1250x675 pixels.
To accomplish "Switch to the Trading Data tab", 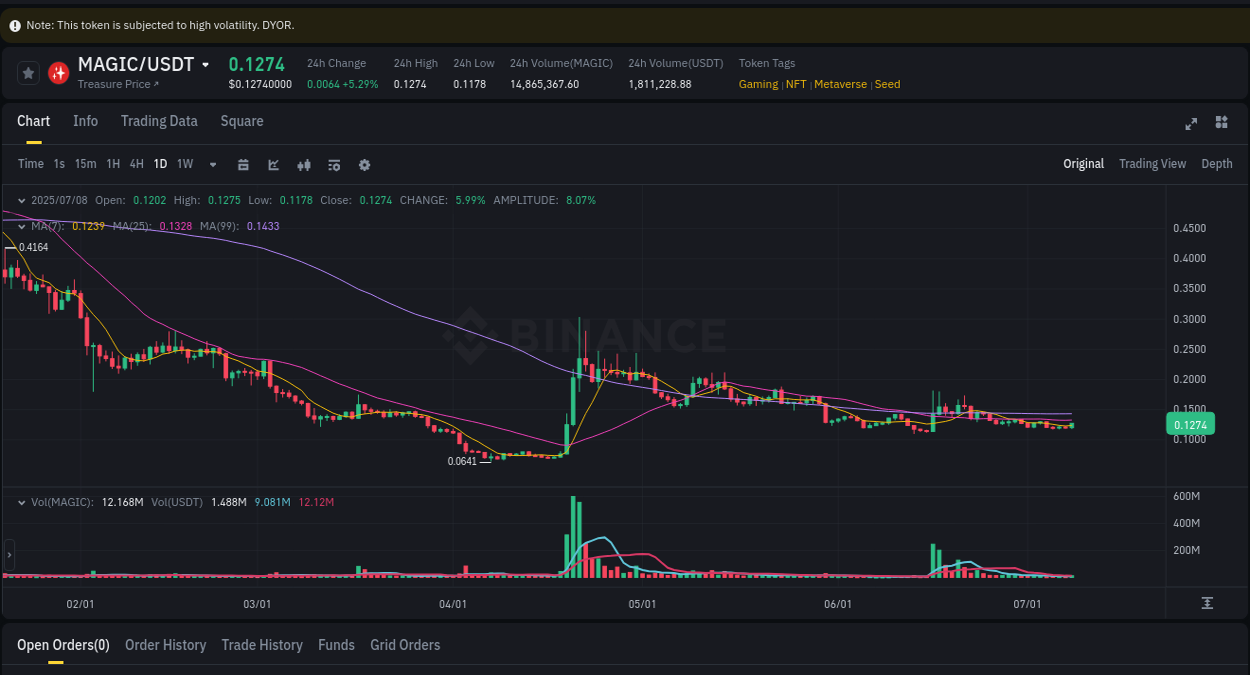I will 159,121.
